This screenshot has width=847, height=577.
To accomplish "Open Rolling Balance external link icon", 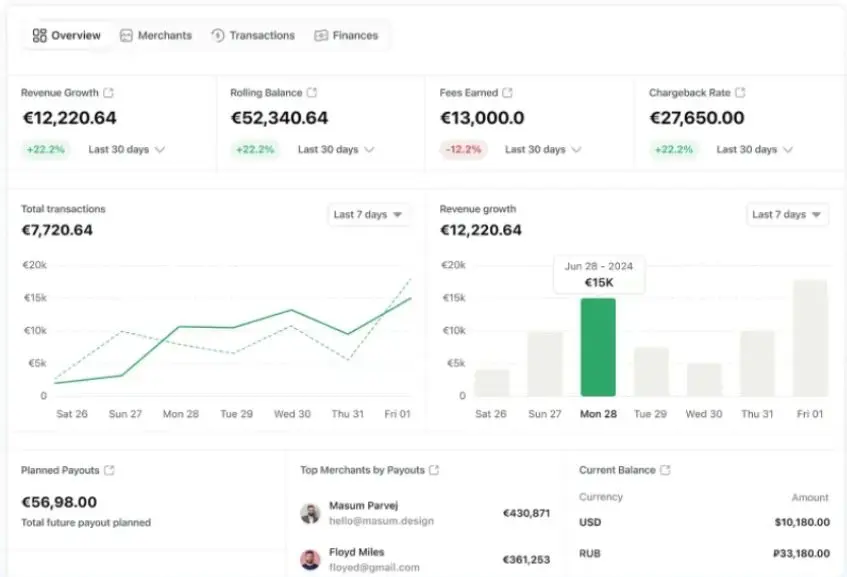I will (312, 93).
